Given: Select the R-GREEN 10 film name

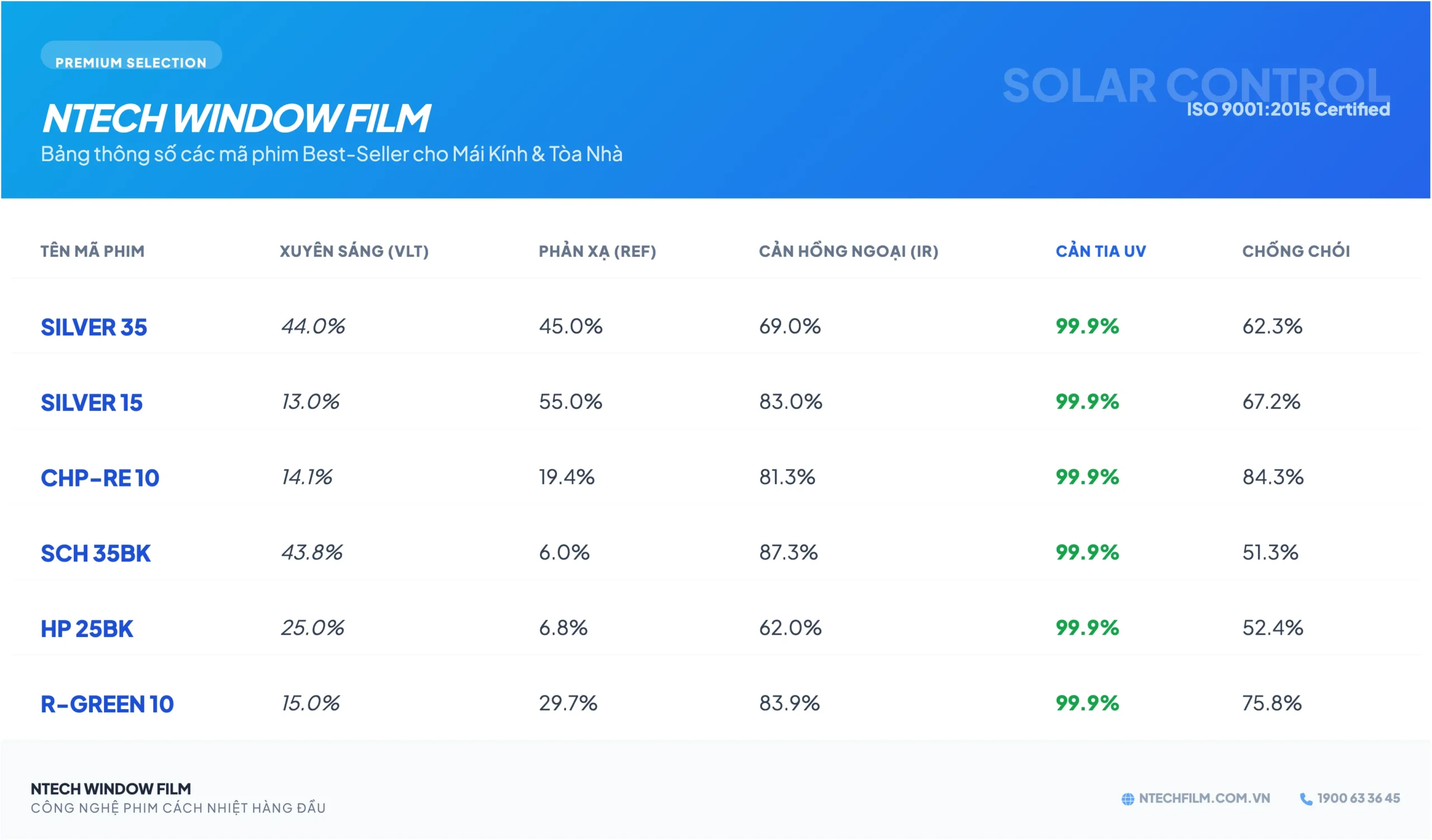Looking at the screenshot, I should [x=107, y=704].
